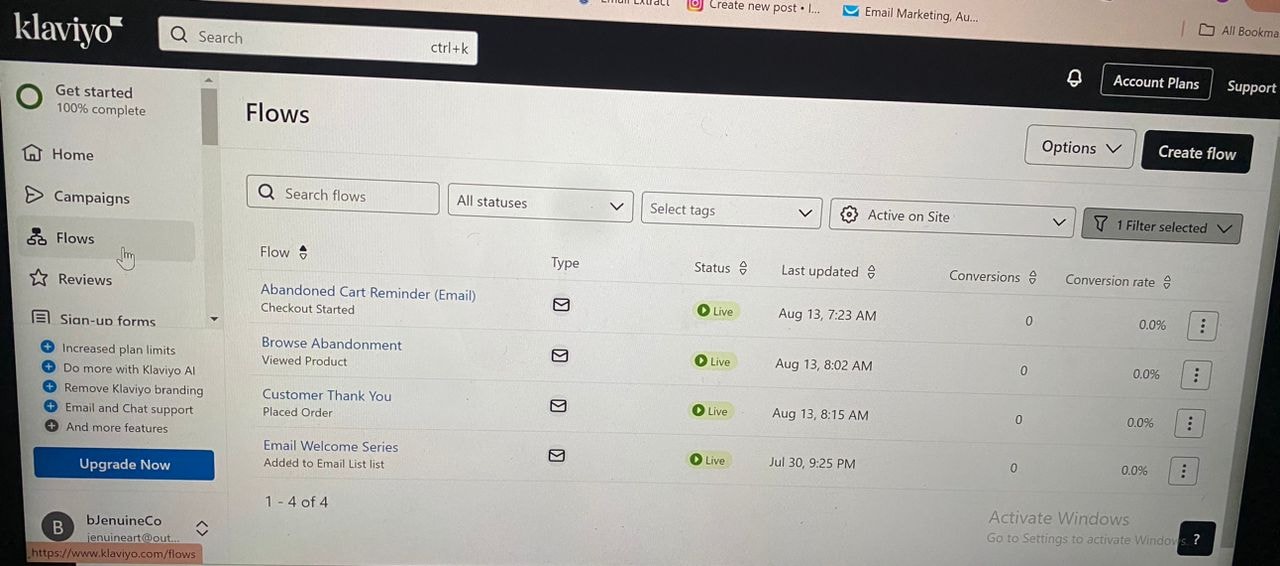
Task: Open the Support link
Action: pyautogui.click(x=1251, y=87)
